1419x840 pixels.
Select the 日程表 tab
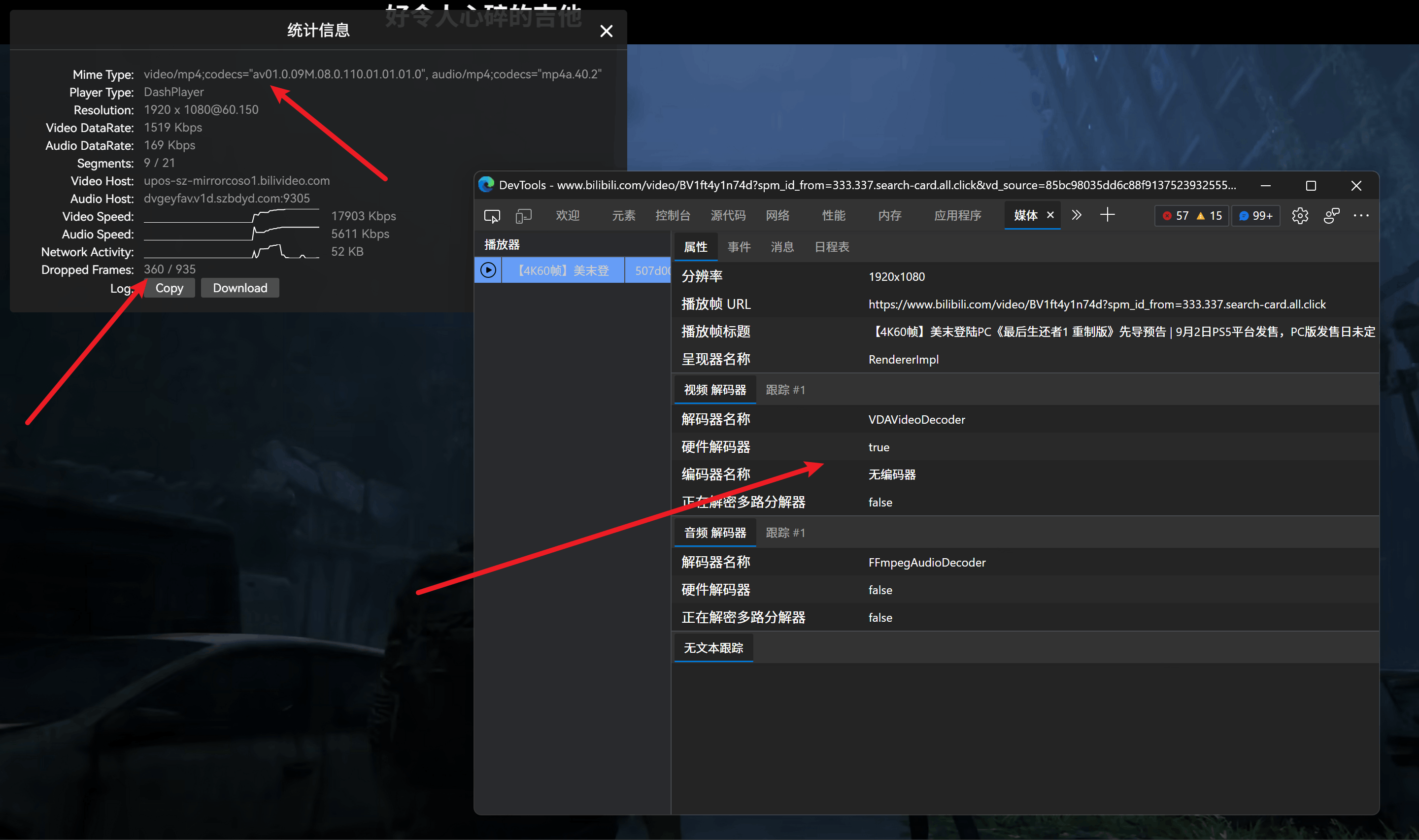(x=832, y=247)
